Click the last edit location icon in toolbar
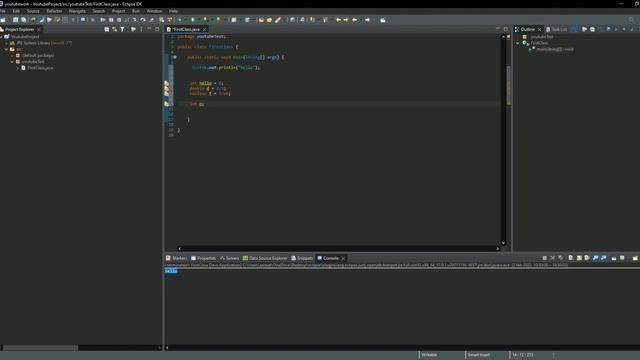The width and height of the screenshot is (640, 360). pos(338,20)
